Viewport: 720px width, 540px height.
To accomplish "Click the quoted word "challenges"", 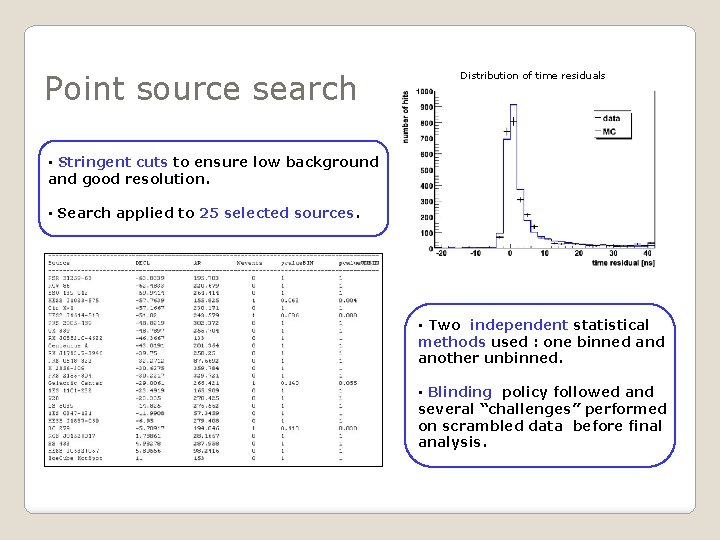I will point(532,409).
